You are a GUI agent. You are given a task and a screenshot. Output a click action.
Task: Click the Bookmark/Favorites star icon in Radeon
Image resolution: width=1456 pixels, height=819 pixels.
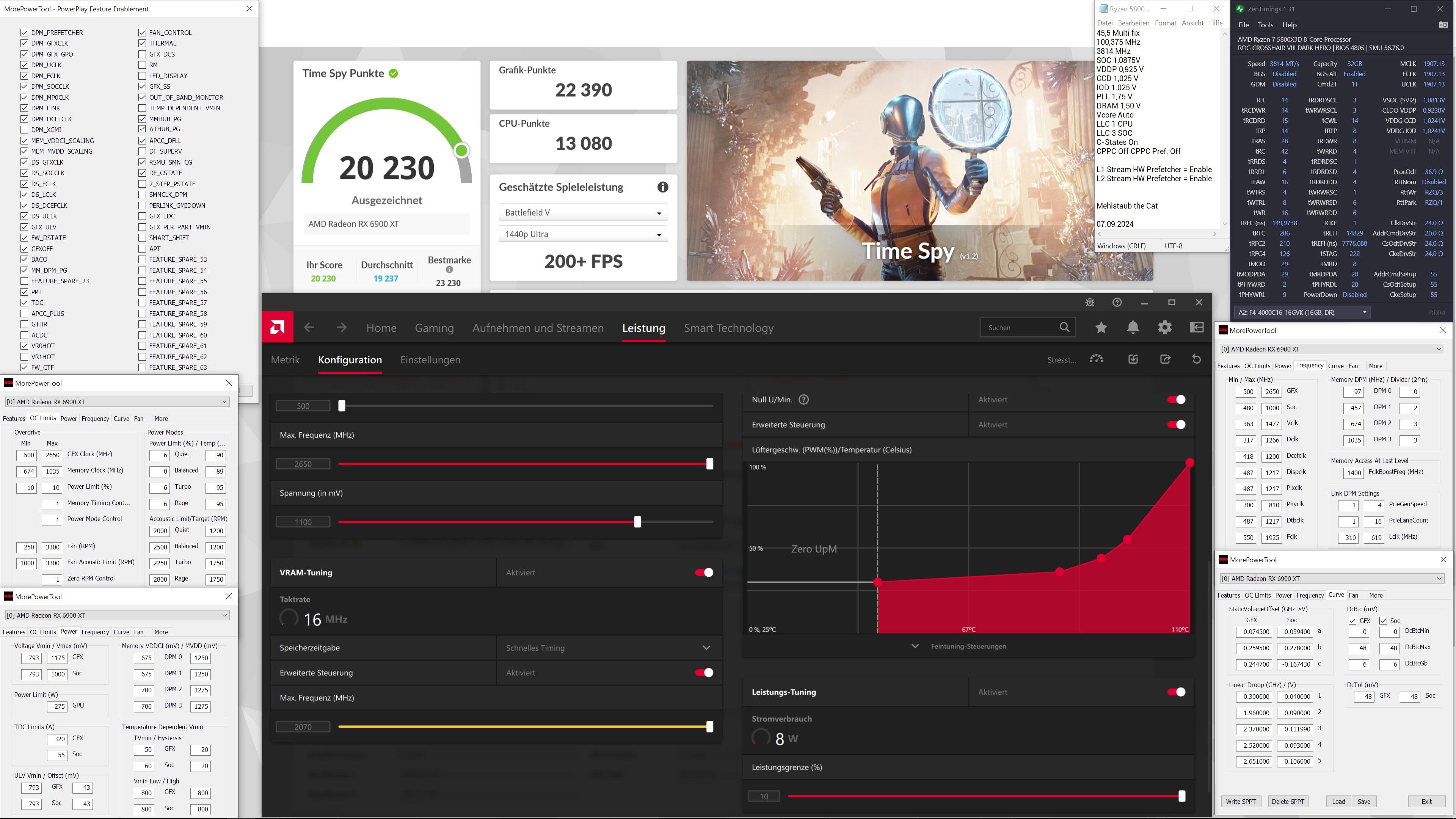[1101, 328]
